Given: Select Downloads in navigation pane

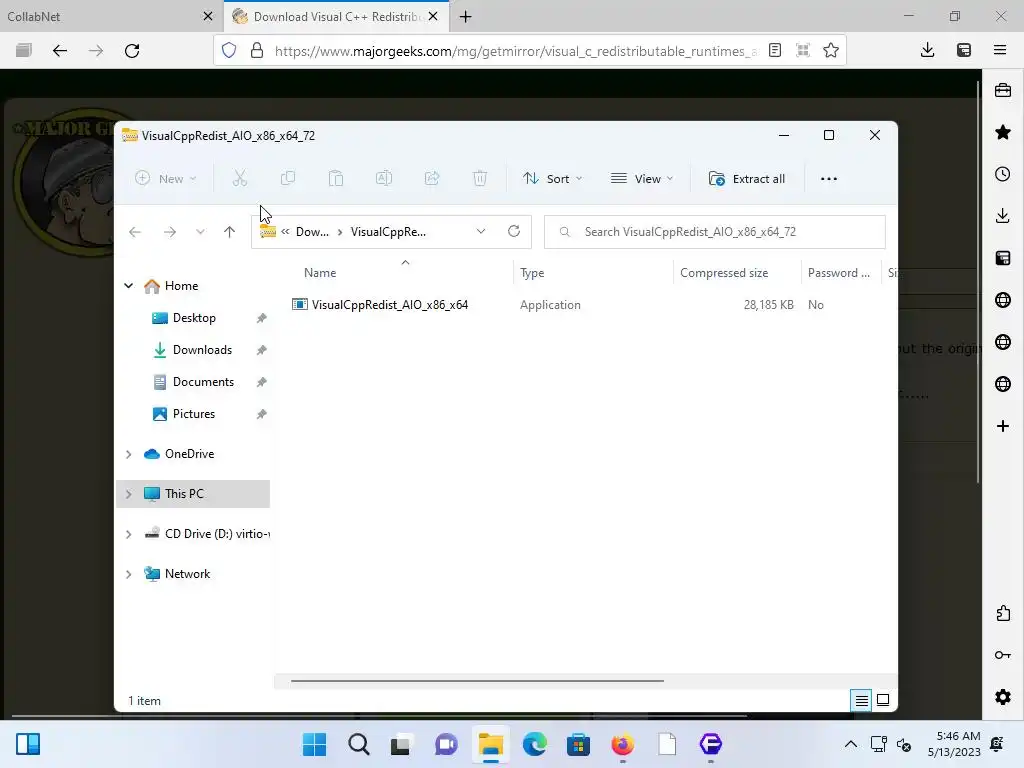Looking at the screenshot, I should [x=202, y=350].
